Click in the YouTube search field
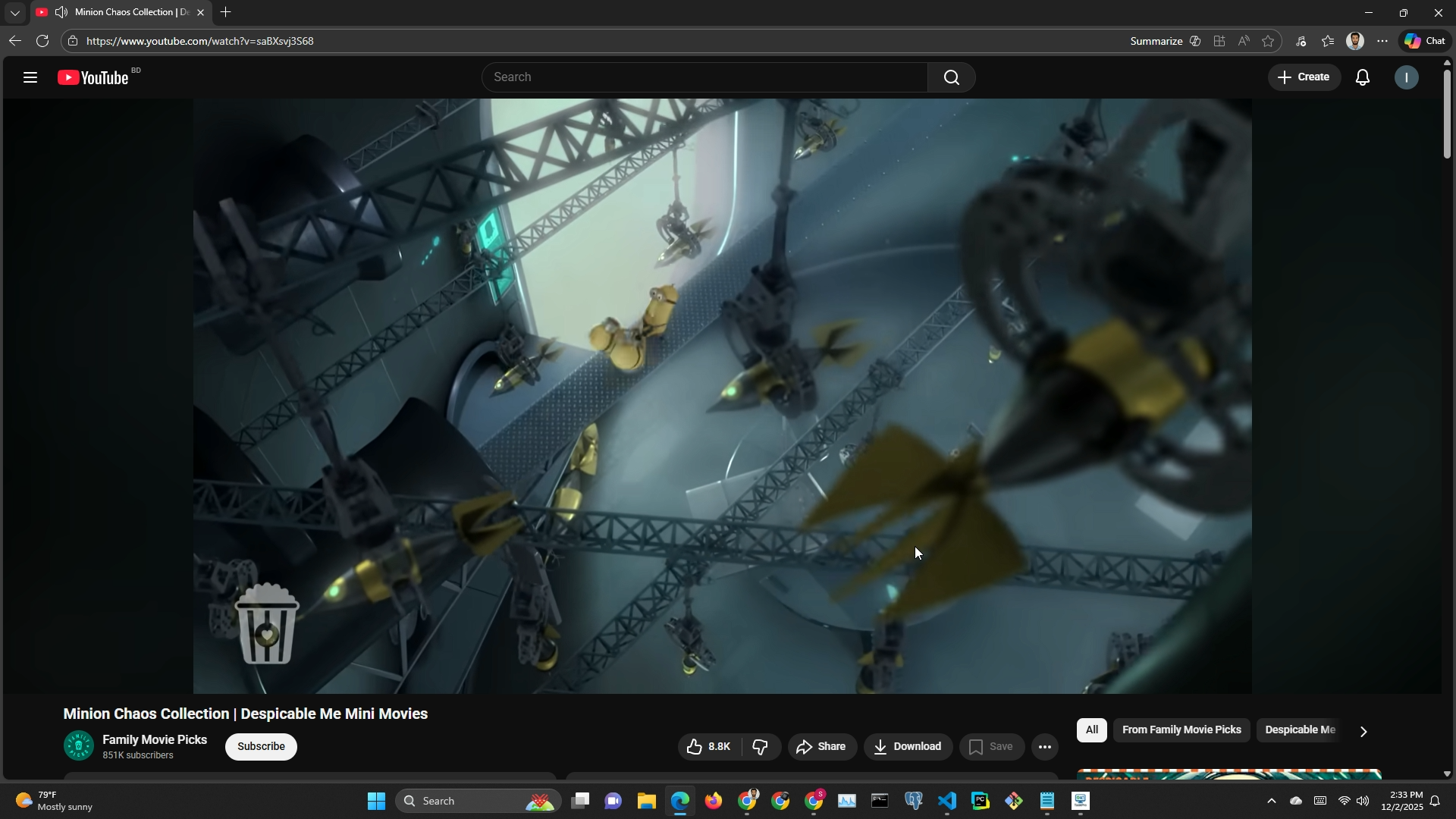 (705, 77)
